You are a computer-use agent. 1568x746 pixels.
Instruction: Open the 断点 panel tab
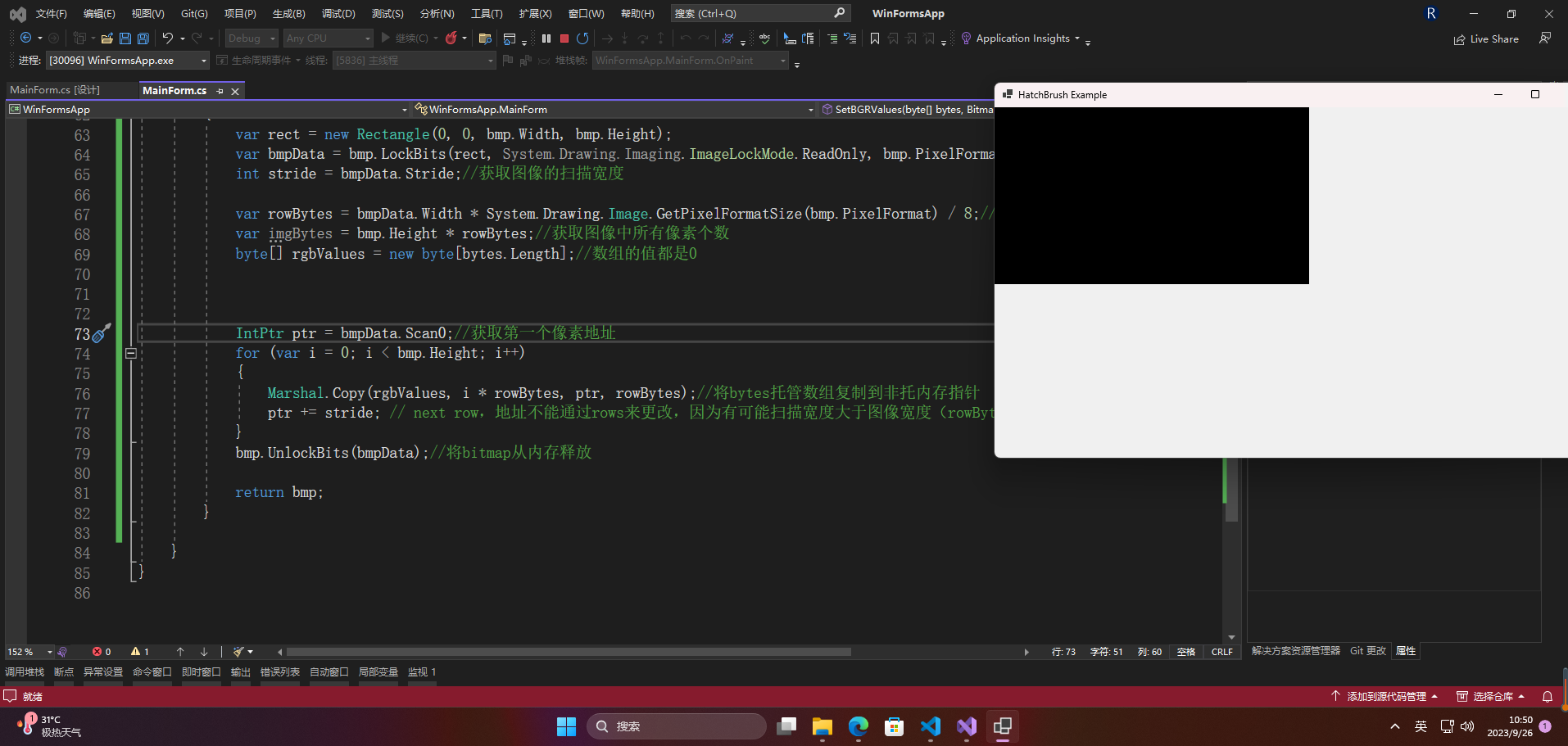point(64,672)
